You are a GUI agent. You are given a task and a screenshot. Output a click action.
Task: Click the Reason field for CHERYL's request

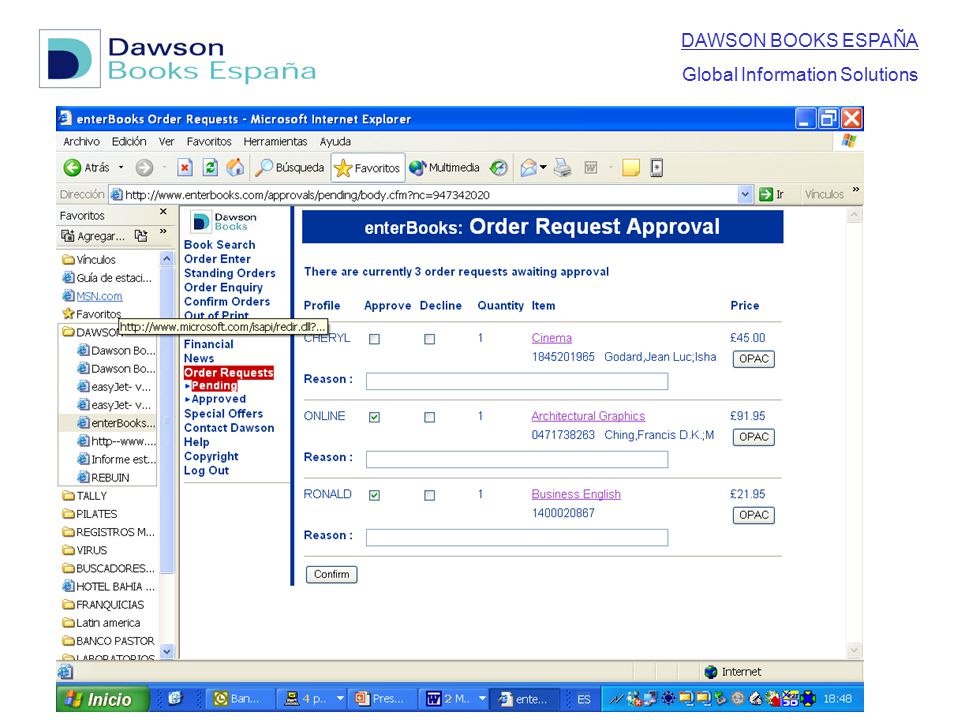517,381
